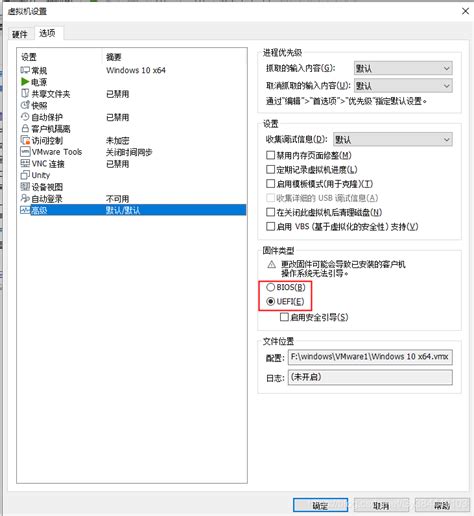Confirm with the 确定 button
Image resolution: width=474 pixels, height=516 pixels.
(x=320, y=506)
